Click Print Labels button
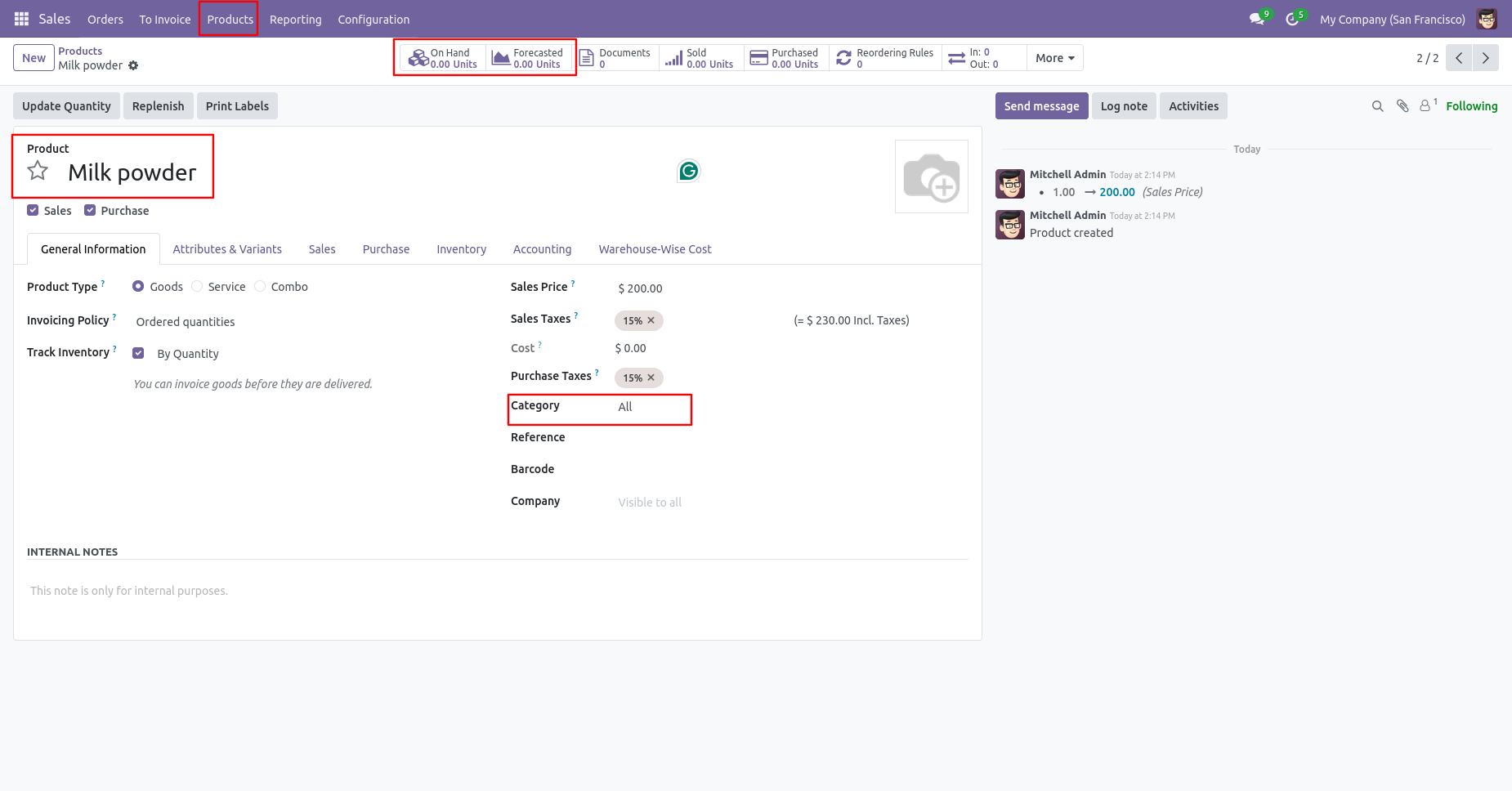Image resolution: width=1512 pixels, height=791 pixels. tap(237, 106)
